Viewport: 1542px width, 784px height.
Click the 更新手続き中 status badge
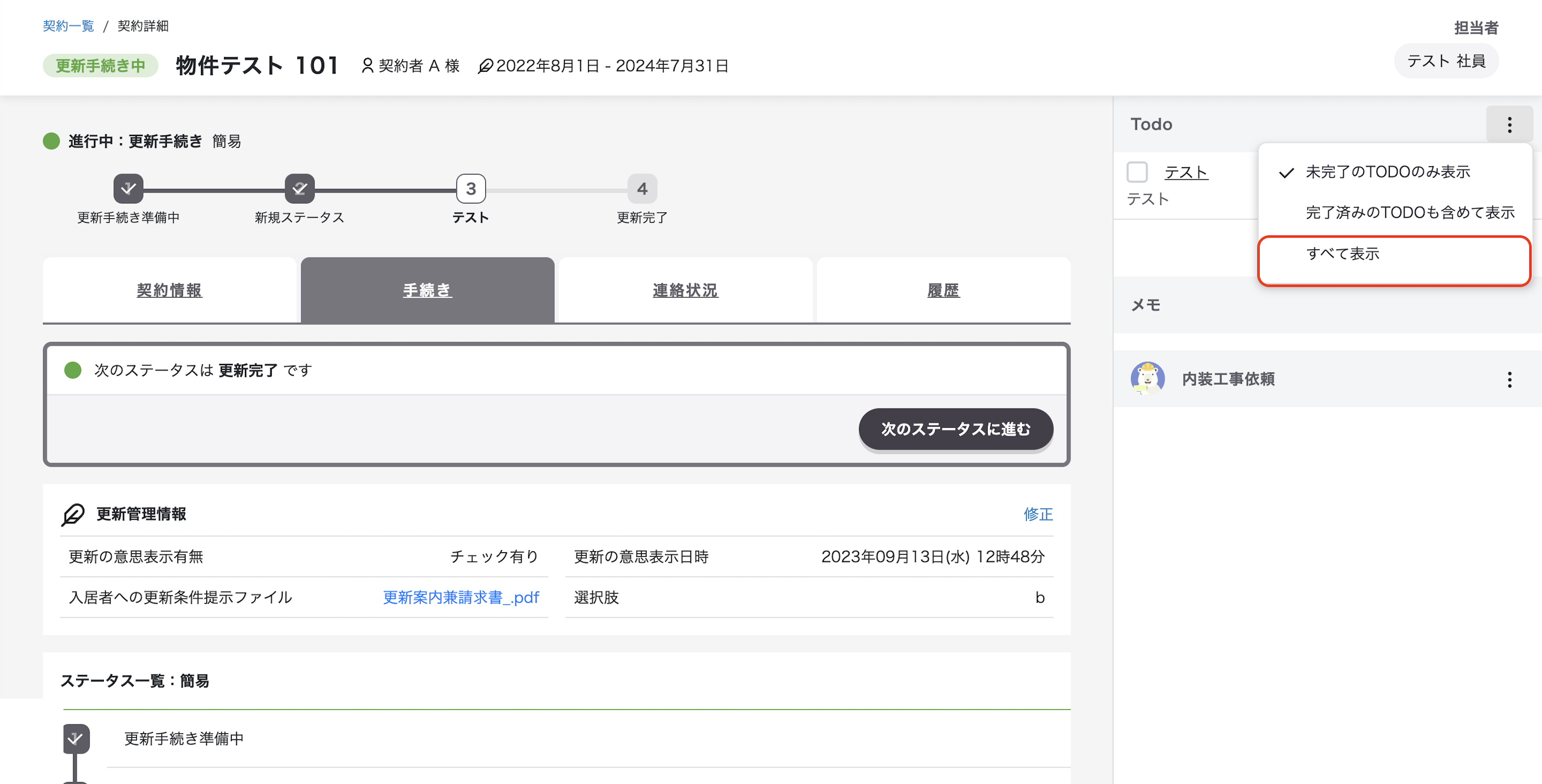pos(100,65)
